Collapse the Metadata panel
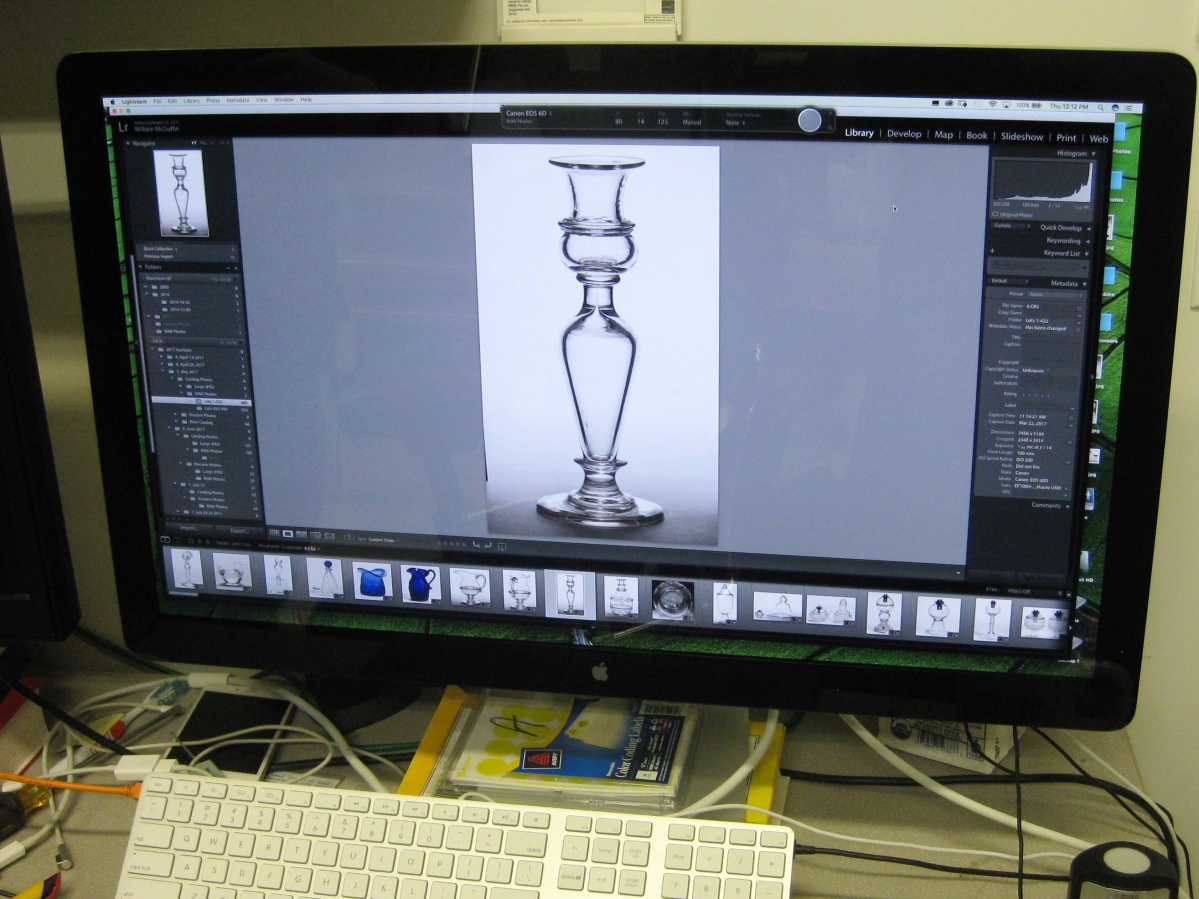This screenshot has height=899, width=1199. [1084, 284]
